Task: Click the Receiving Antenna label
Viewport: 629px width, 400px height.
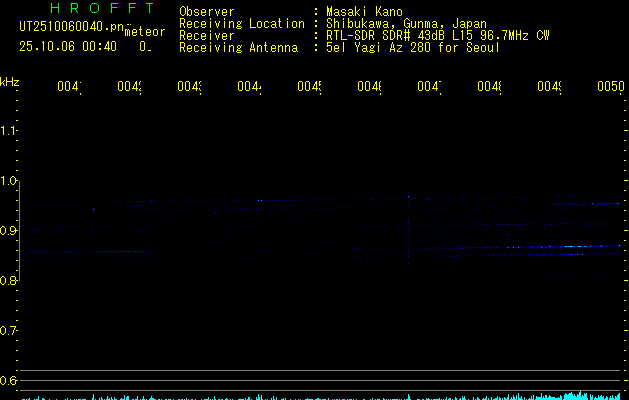Action: click(x=238, y=48)
